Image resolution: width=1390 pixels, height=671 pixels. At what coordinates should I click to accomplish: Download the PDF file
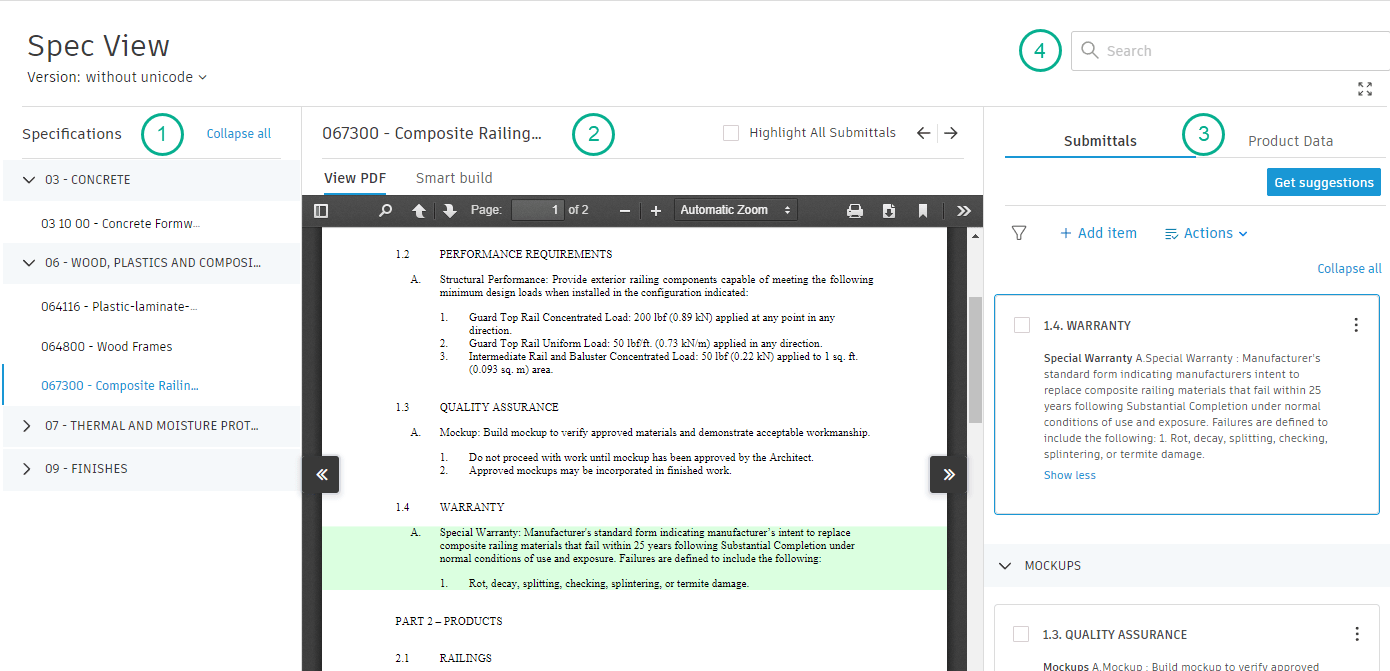(x=889, y=211)
